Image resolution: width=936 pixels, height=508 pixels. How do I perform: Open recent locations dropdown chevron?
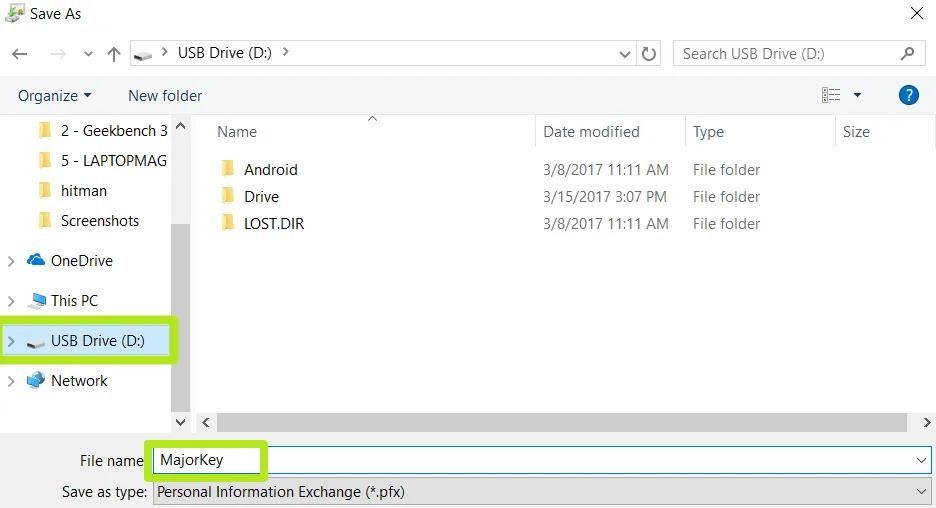click(x=88, y=54)
